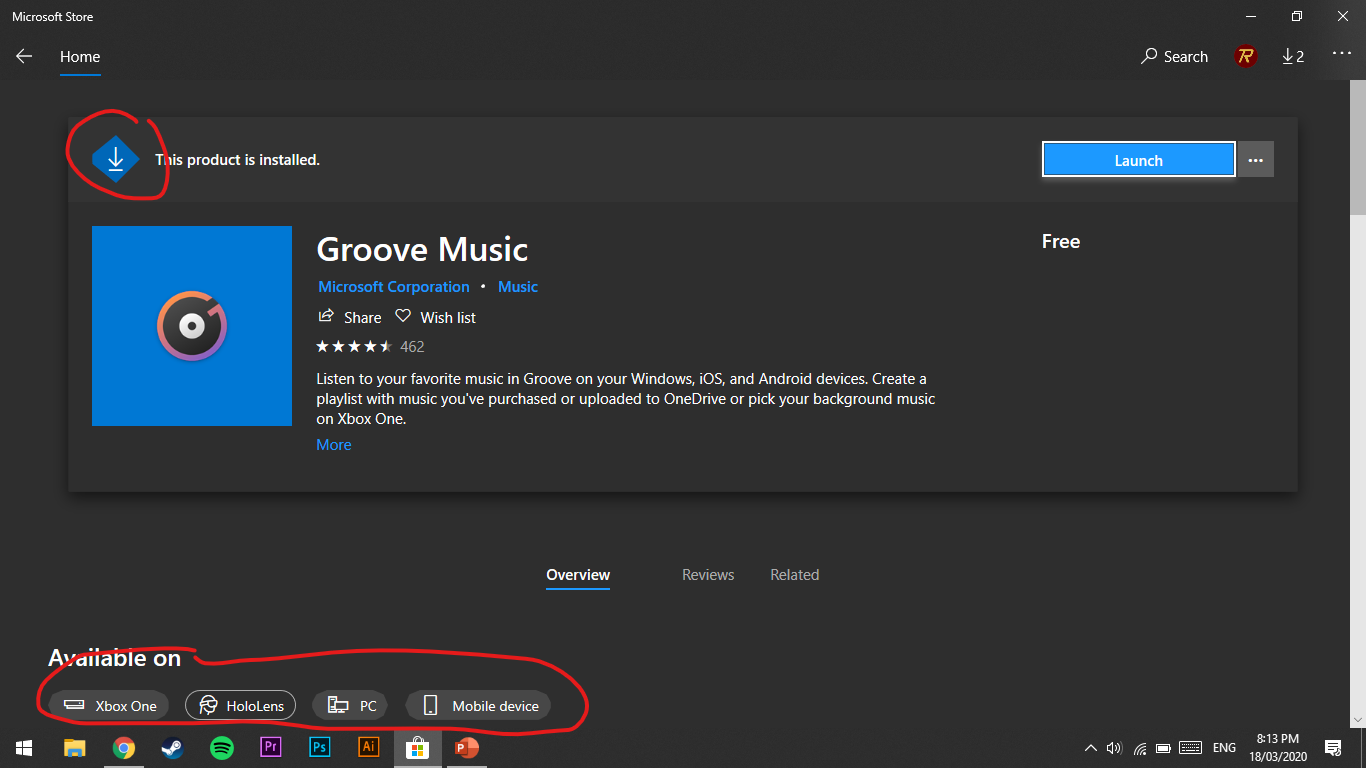Open the Action Center notifications icon
The height and width of the screenshot is (768, 1366).
pos(1333,748)
